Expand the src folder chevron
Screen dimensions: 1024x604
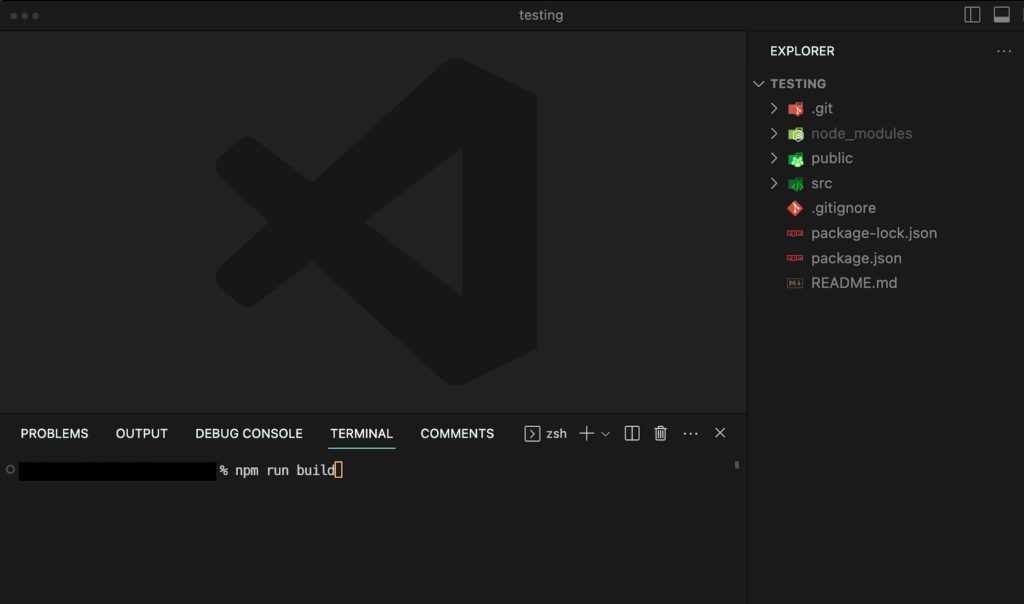coord(774,183)
